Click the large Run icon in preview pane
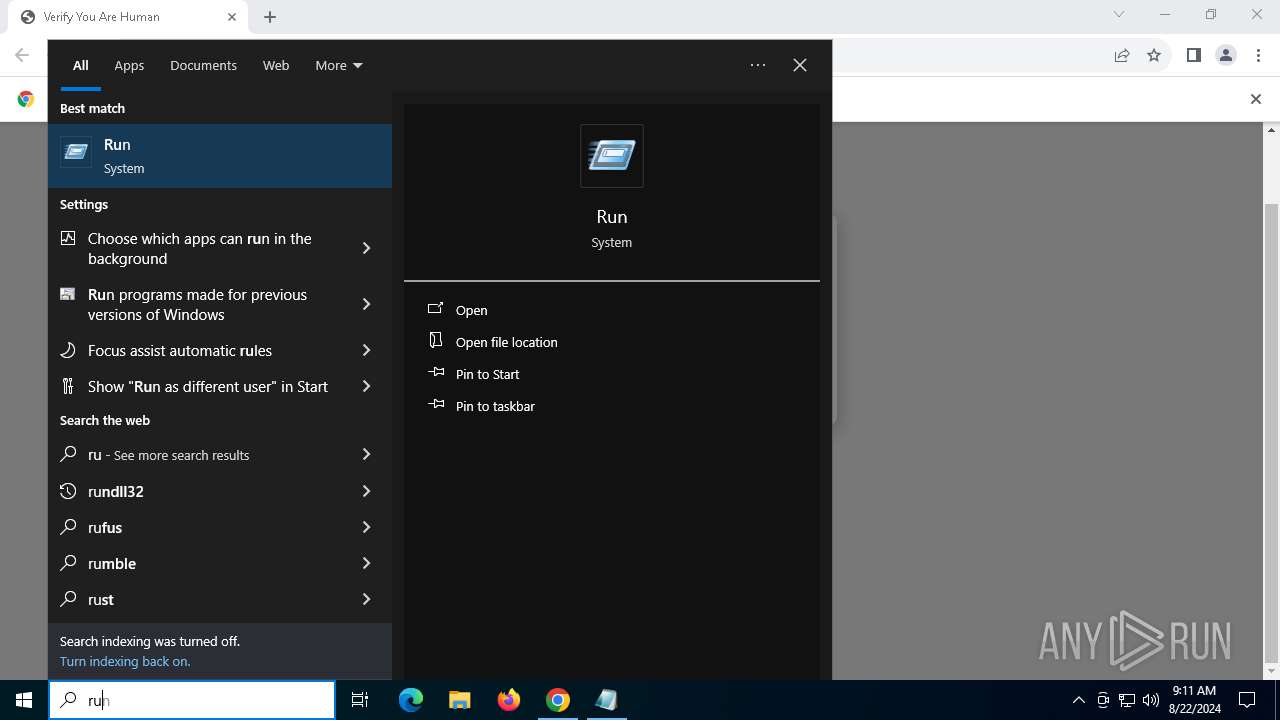This screenshot has width=1280, height=720. coord(612,156)
